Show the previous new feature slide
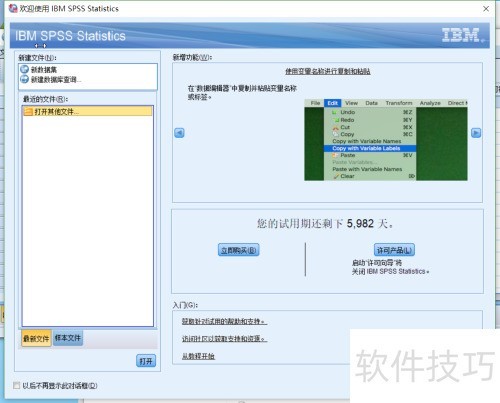The width and height of the screenshot is (500, 403). 179,133
